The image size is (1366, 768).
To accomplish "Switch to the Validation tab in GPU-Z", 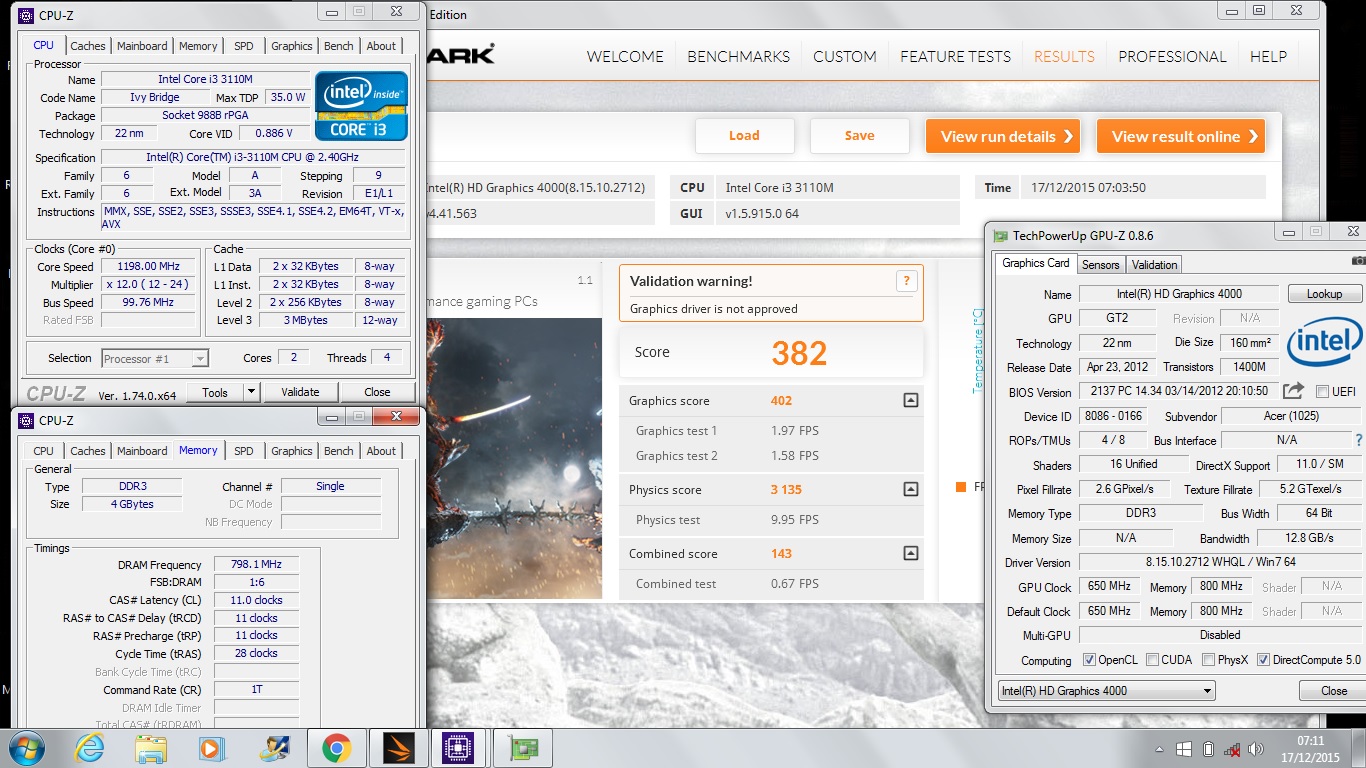I will 1155,264.
